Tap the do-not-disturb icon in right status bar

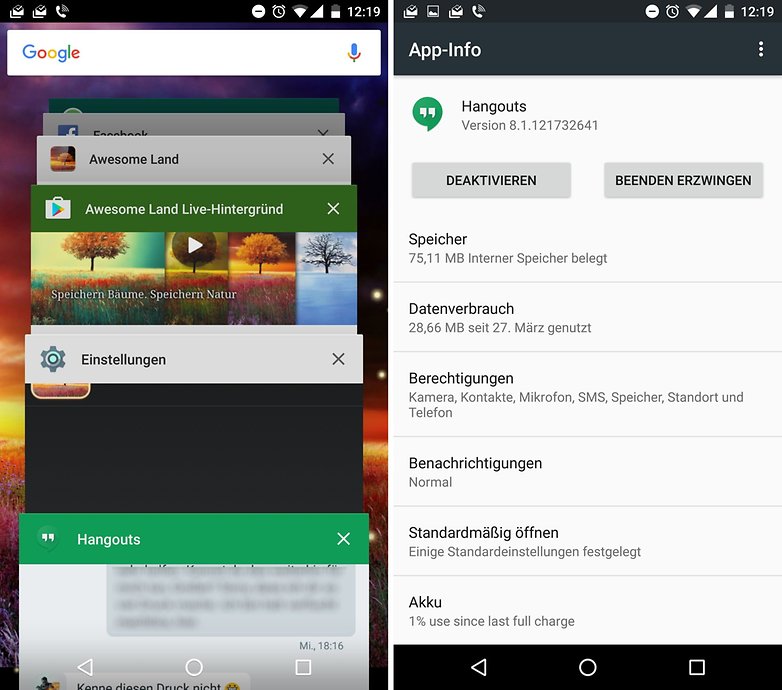(x=652, y=11)
